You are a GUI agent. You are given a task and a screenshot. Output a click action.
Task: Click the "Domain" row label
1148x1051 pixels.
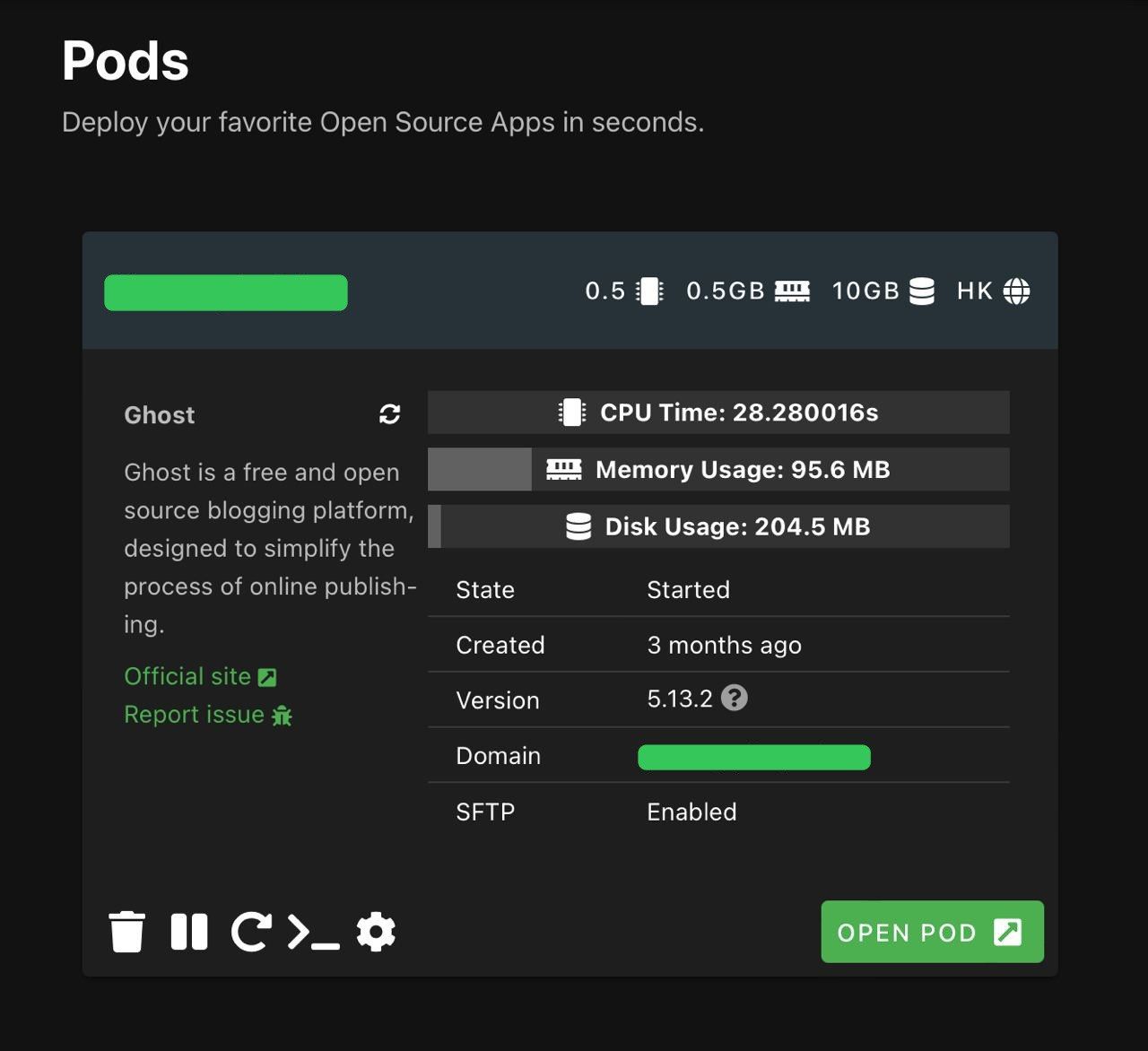[x=498, y=756]
